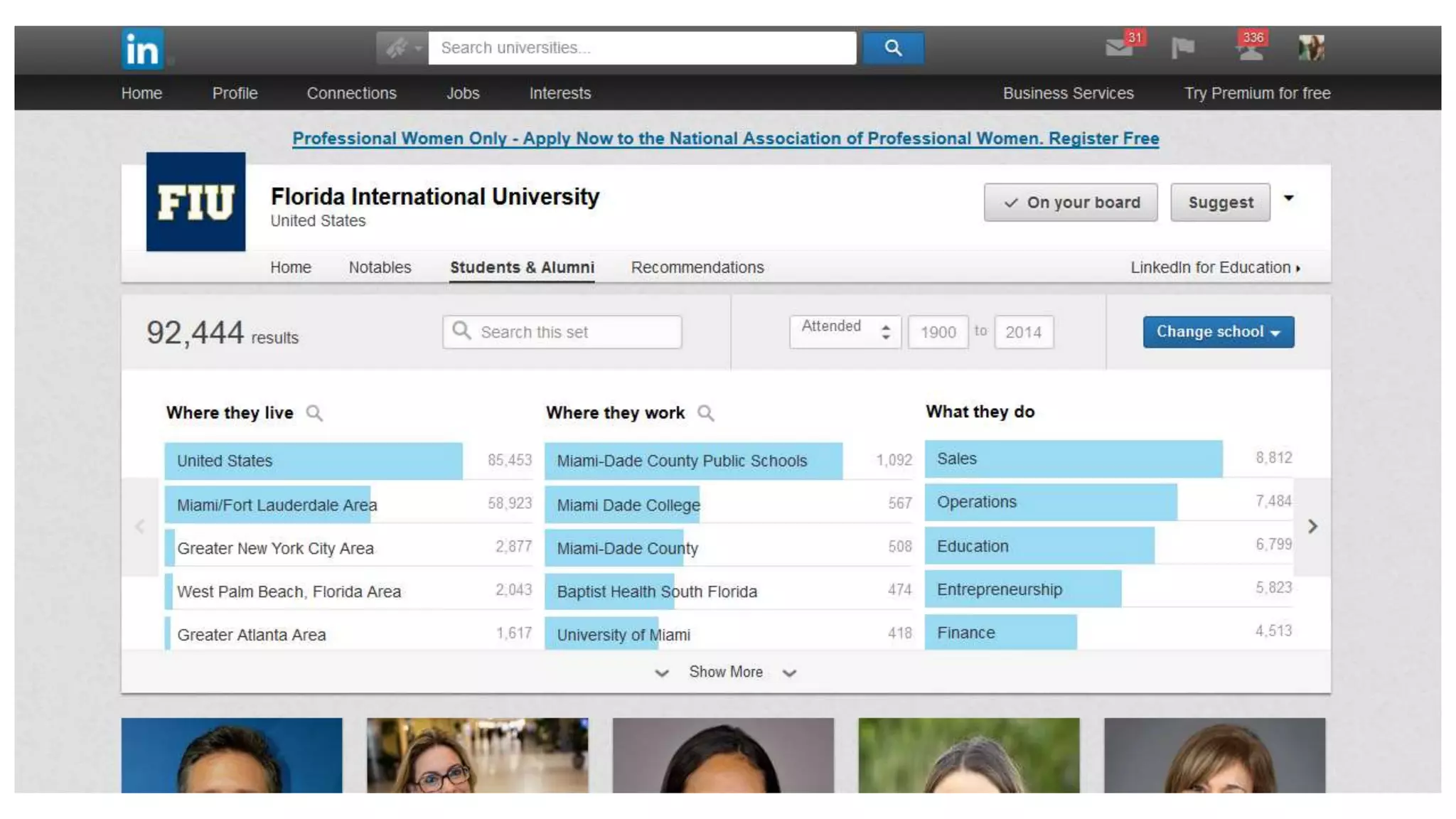The width and height of the screenshot is (1456, 819).
Task: Open the Change school dropdown
Action: click(x=1218, y=332)
